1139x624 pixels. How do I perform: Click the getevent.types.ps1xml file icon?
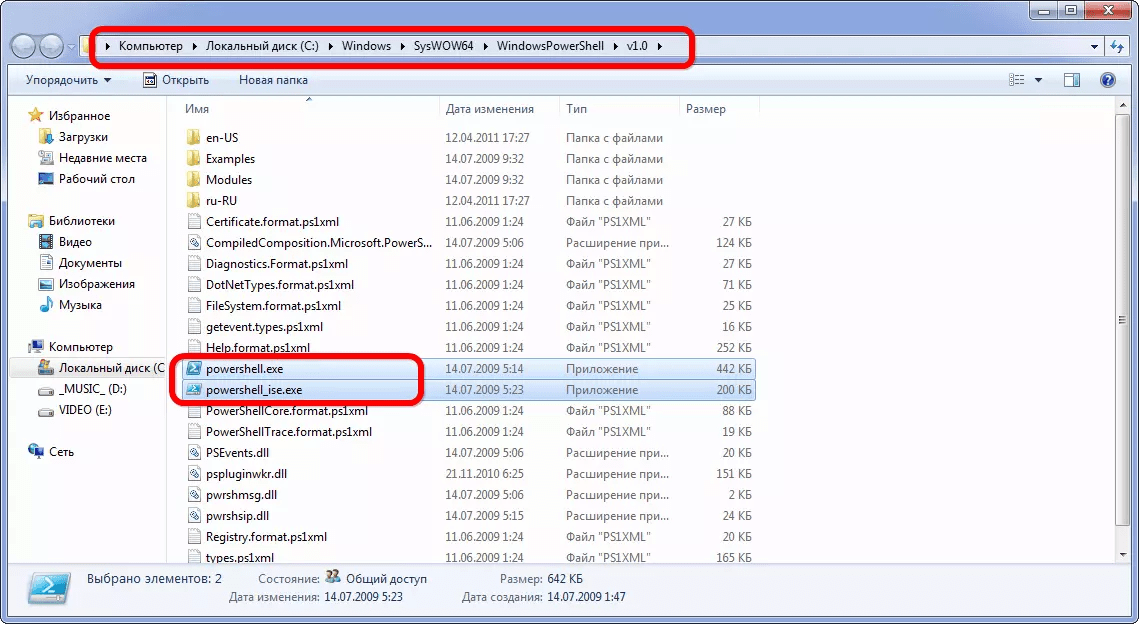tap(193, 327)
